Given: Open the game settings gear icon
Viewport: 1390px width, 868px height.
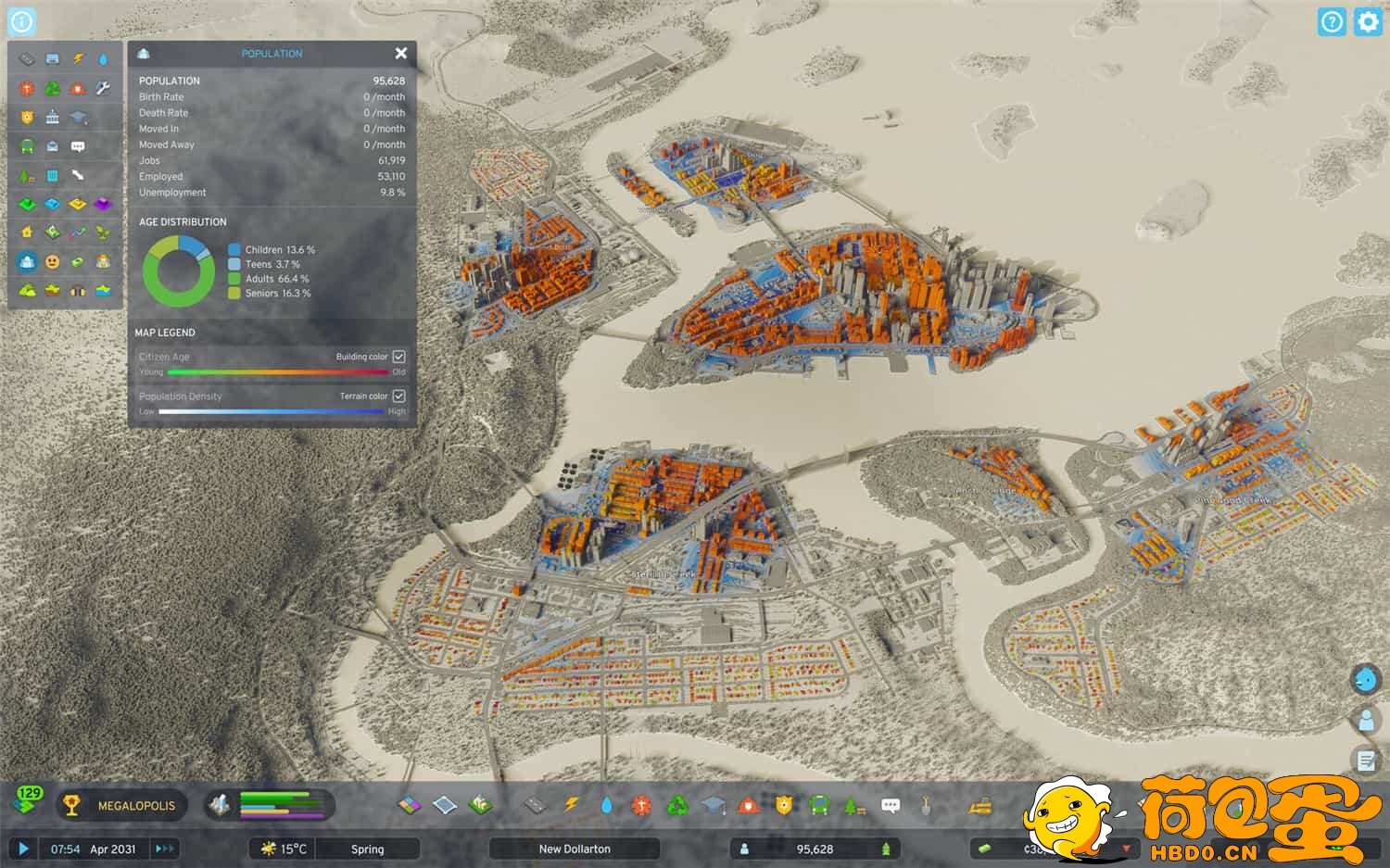Looking at the screenshot, I should pyautogui.click(x=1368, y=21).
